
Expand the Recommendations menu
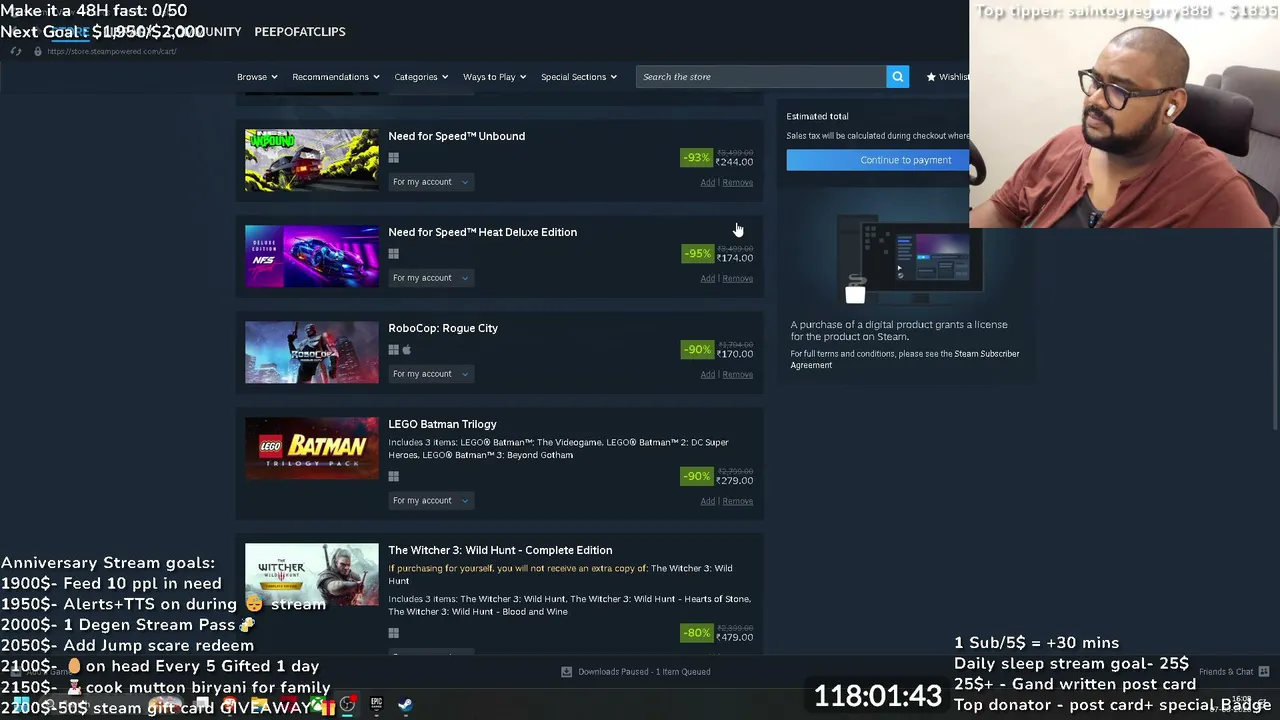tap(336, 77)
